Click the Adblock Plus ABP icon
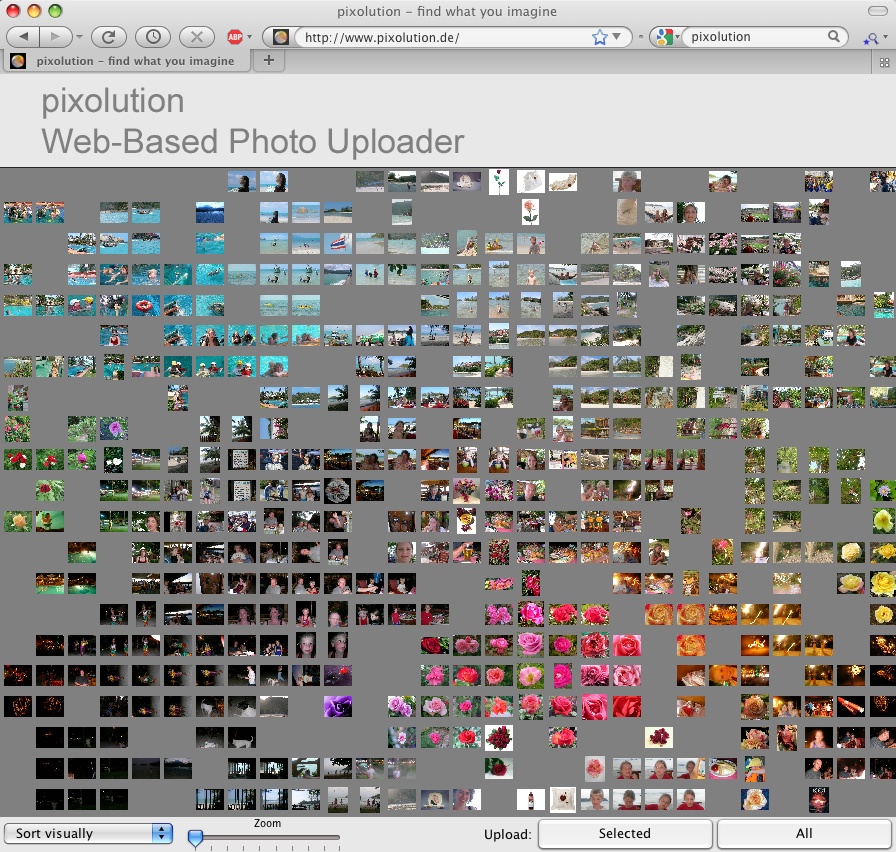 (x=235, y=37)
